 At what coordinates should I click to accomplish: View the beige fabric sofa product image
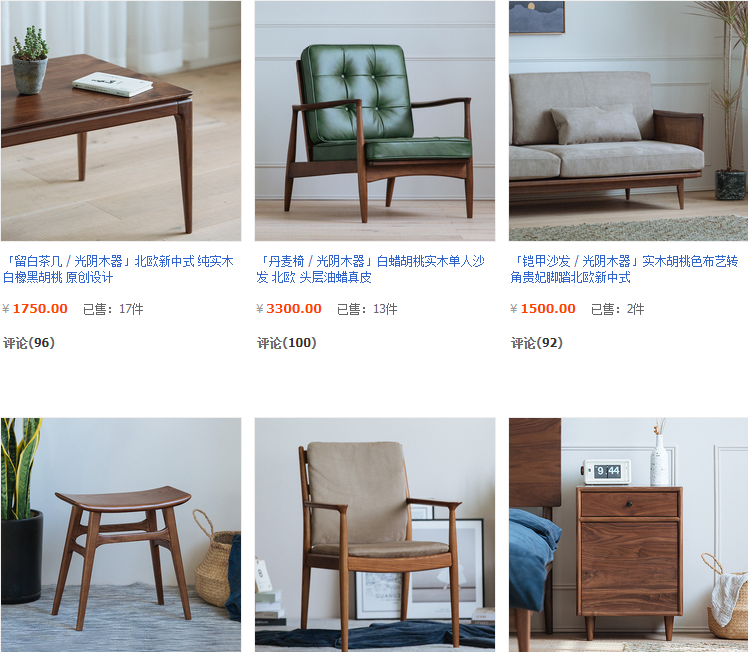(x=628, y=121)
